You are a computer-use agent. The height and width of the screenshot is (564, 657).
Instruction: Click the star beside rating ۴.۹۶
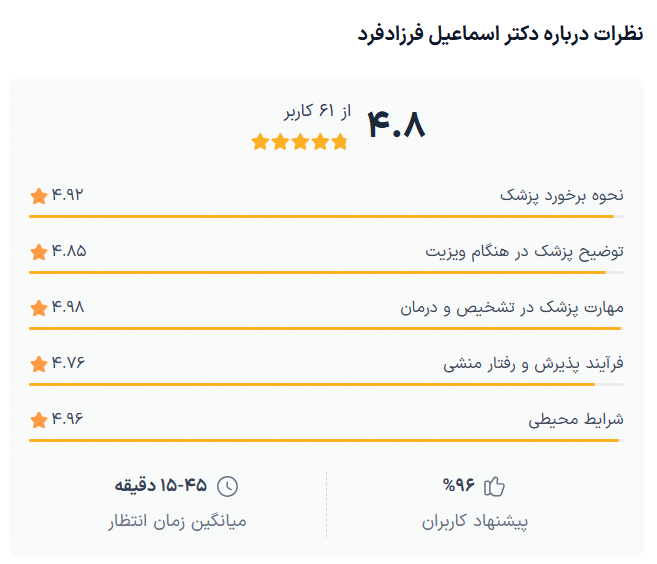pyautogui.click(x=39, y=419)
